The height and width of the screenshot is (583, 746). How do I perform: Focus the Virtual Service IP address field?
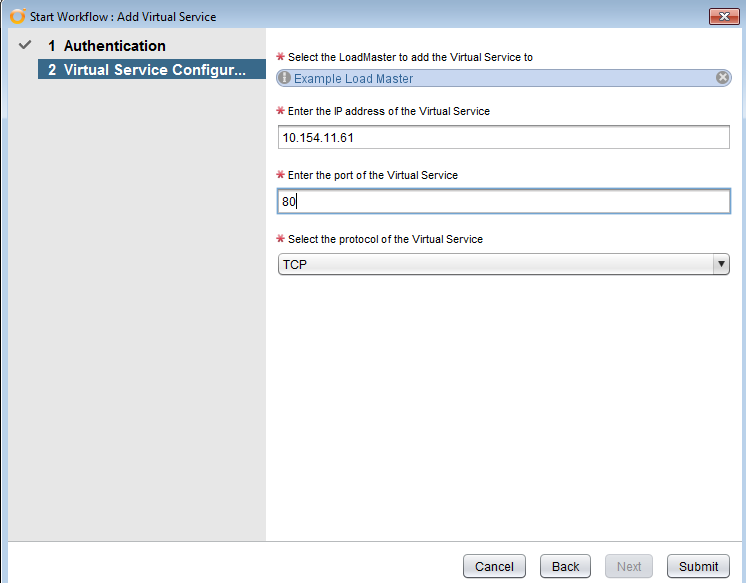(x=503, y=138)
